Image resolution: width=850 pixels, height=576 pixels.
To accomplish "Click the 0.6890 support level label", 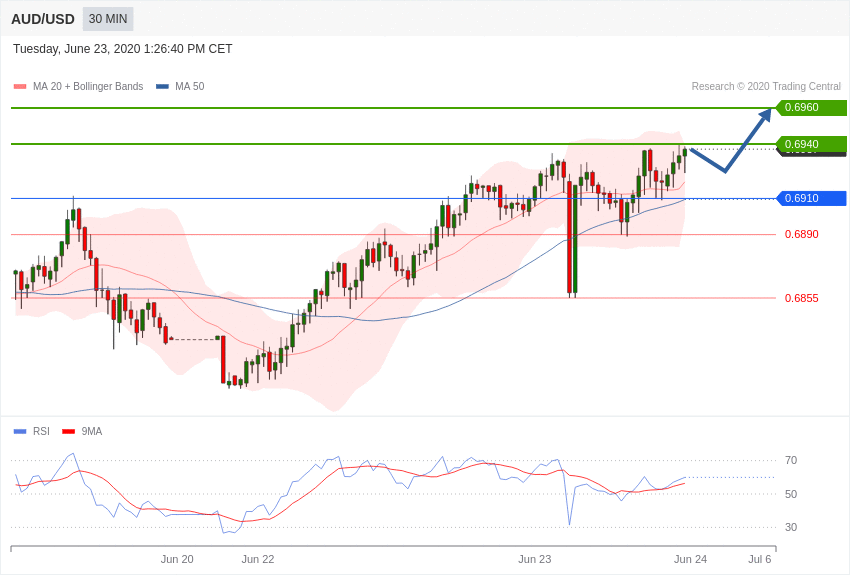I will click(x=801, y=234).
